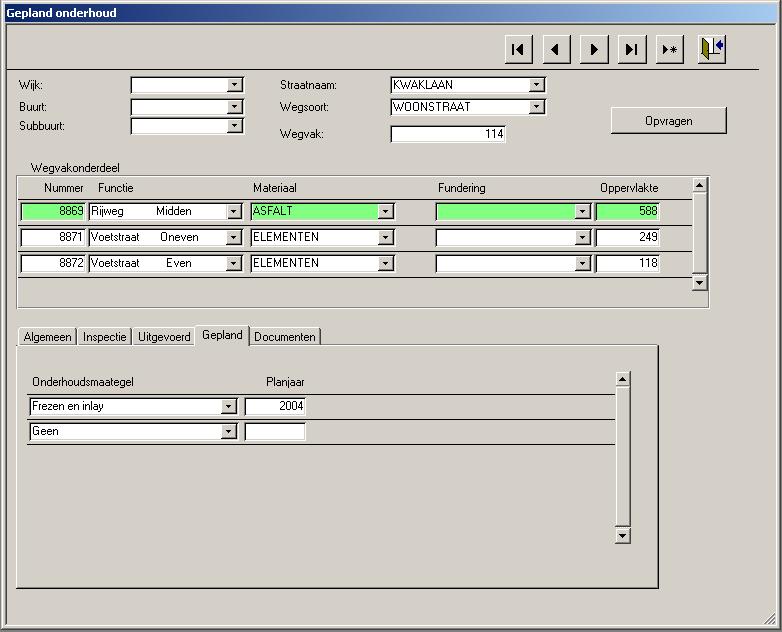
Task: Open the Documenten tab
Action: [x=285, y=337]
